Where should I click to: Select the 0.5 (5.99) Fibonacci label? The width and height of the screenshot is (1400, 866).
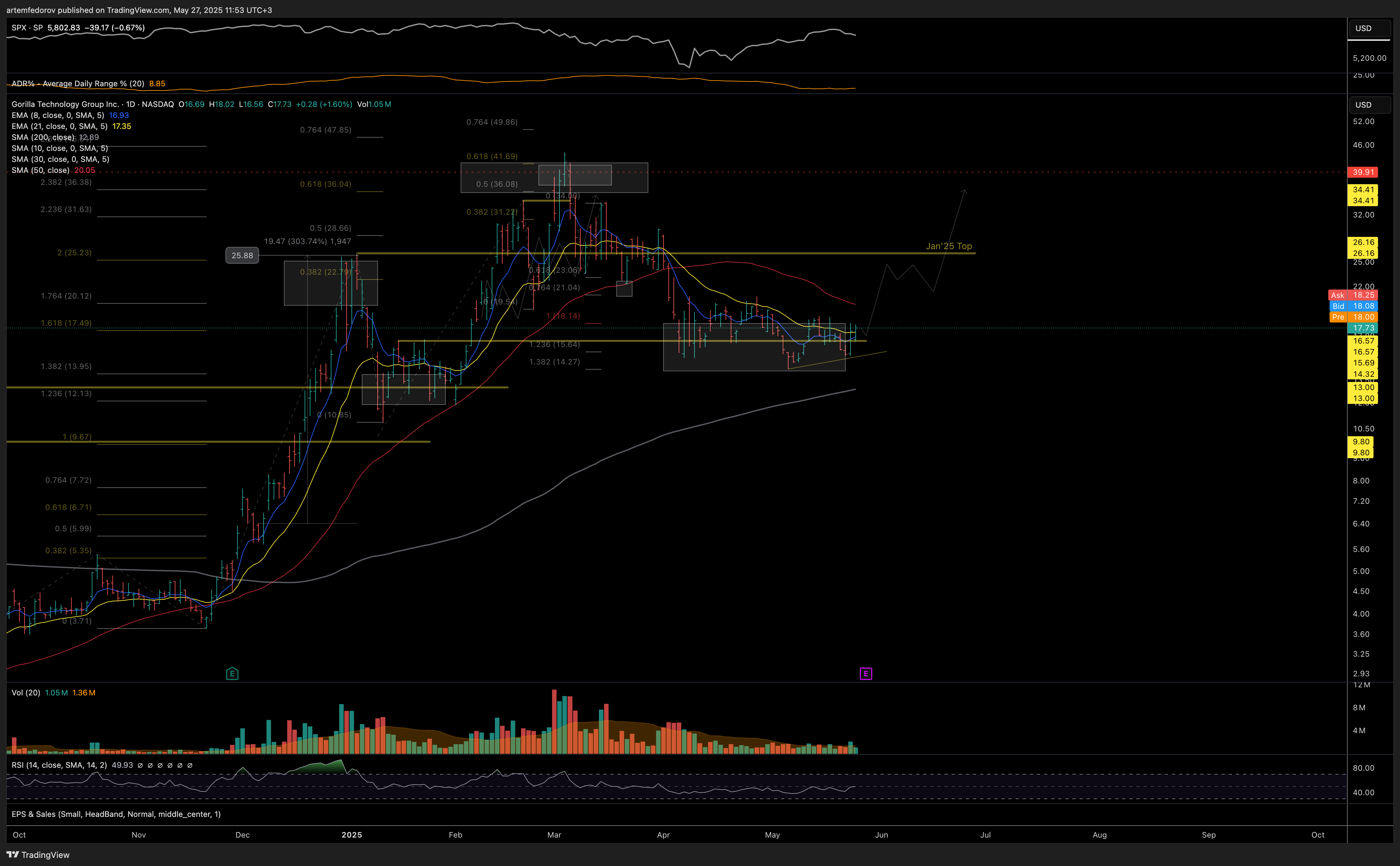point(73,529)
